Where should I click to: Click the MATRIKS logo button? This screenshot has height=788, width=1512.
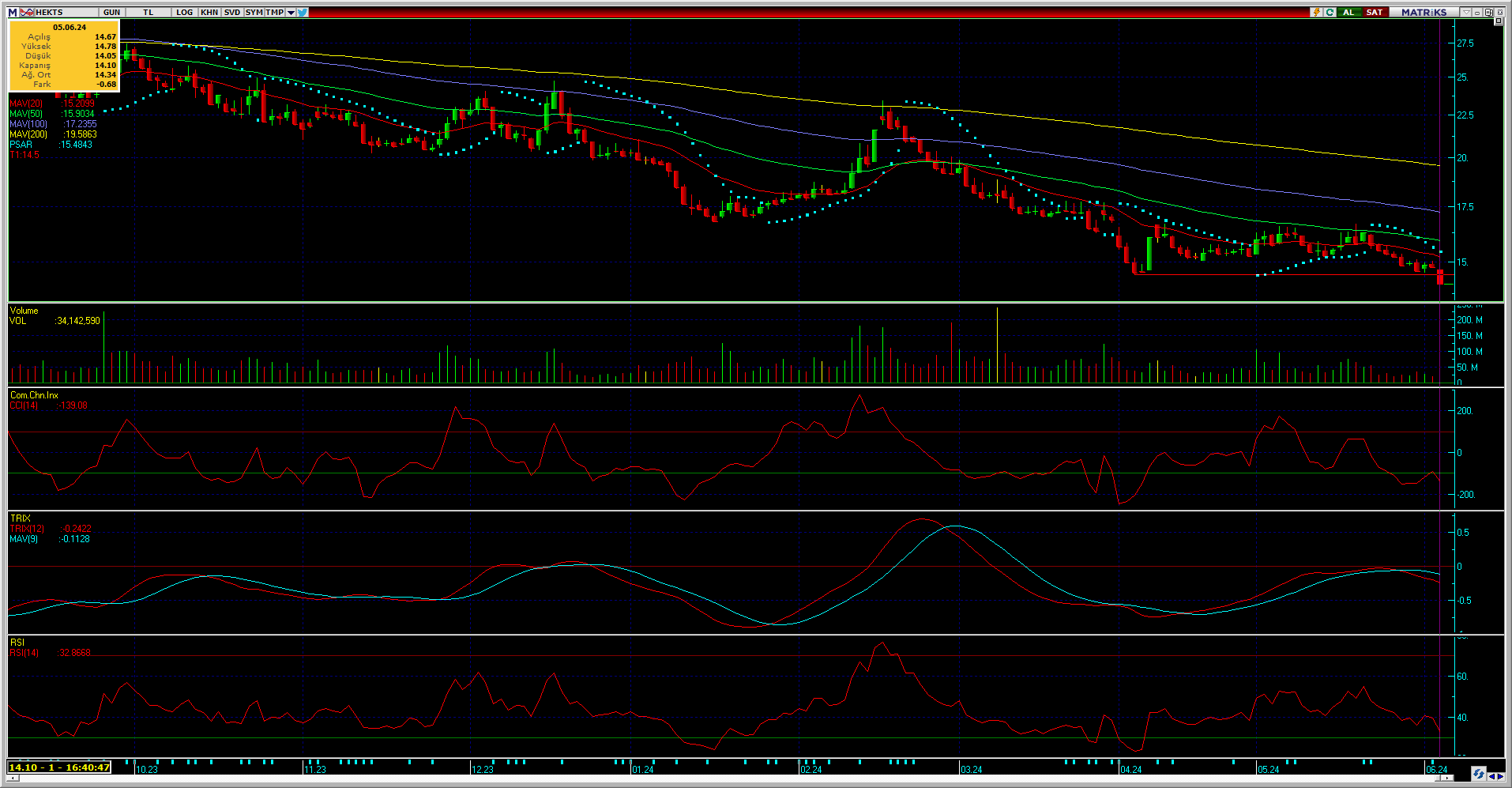pyautogui.click(x=1424, y=13)
